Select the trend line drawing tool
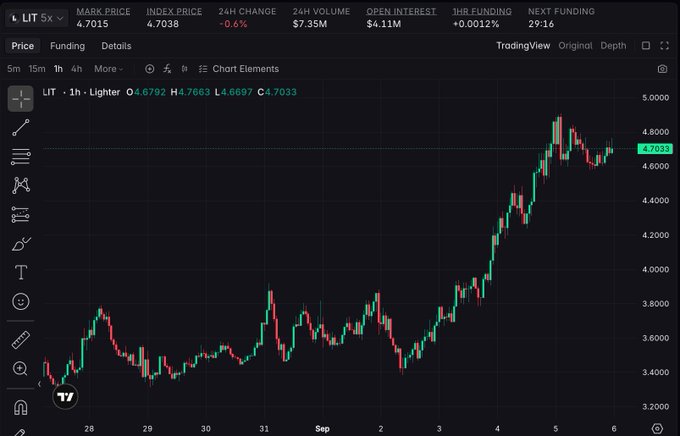680x436 pixels. [20, 128]
